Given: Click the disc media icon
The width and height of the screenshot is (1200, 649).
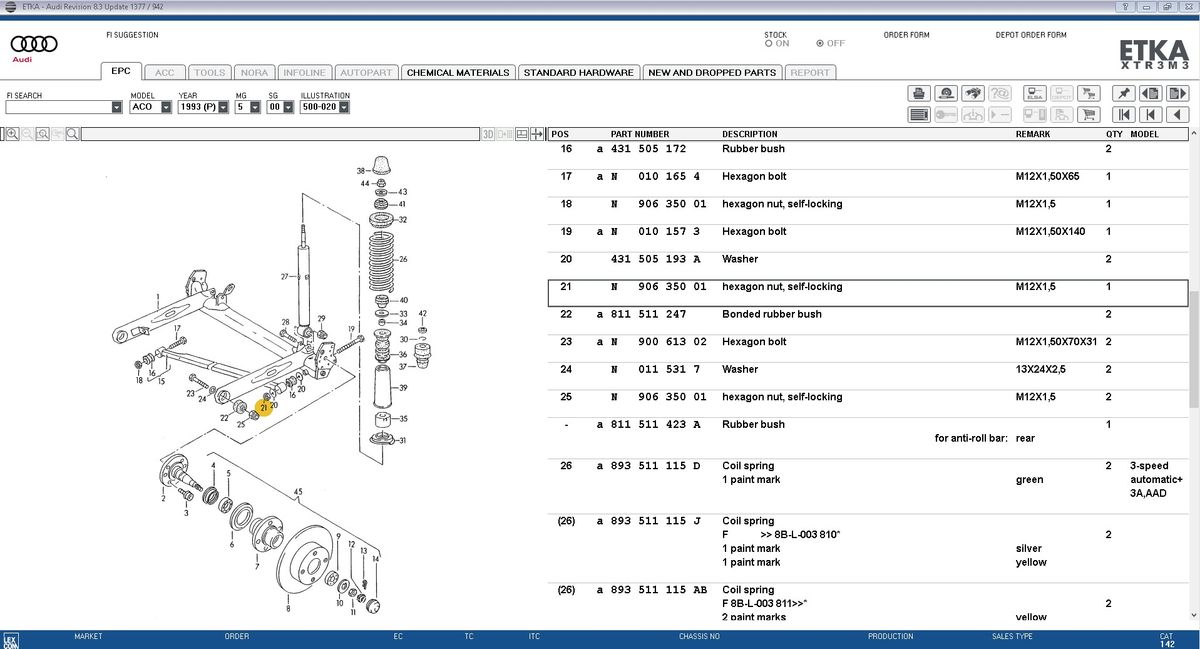Looking at the screenshot, I should [x=946, y=93].
